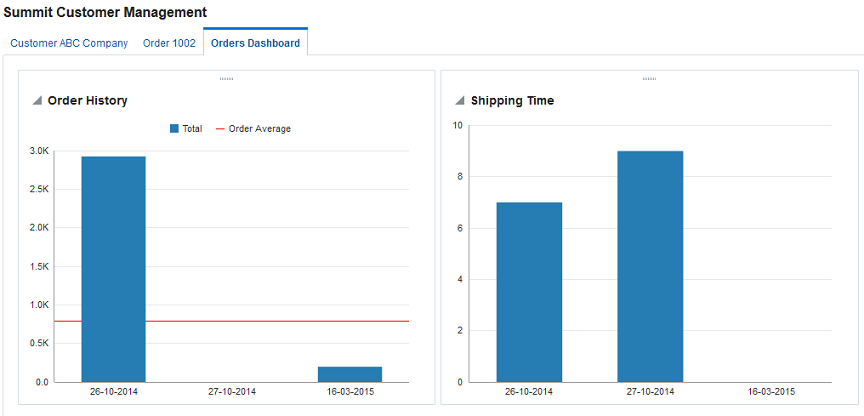Open the Order 1002 tab
864x416 pixels.
tap(169, 43)
